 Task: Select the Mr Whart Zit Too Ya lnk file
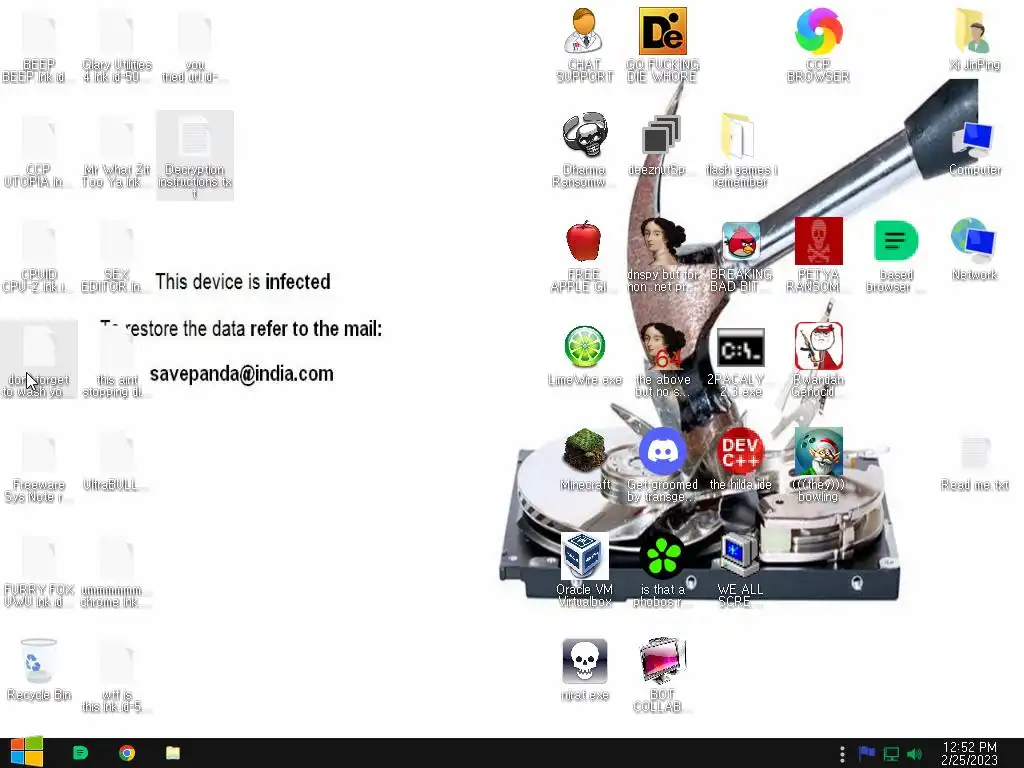coord(117,152)
